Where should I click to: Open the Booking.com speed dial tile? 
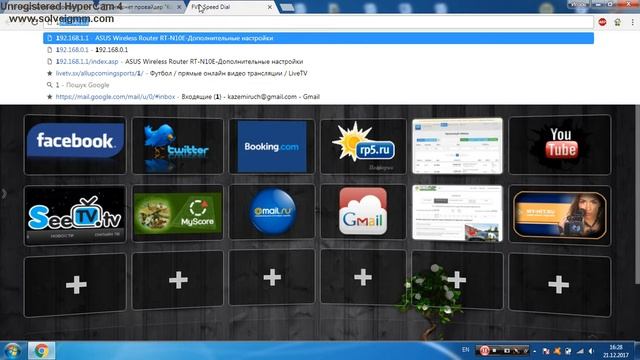pyautogui.click(x=272, y=146)
